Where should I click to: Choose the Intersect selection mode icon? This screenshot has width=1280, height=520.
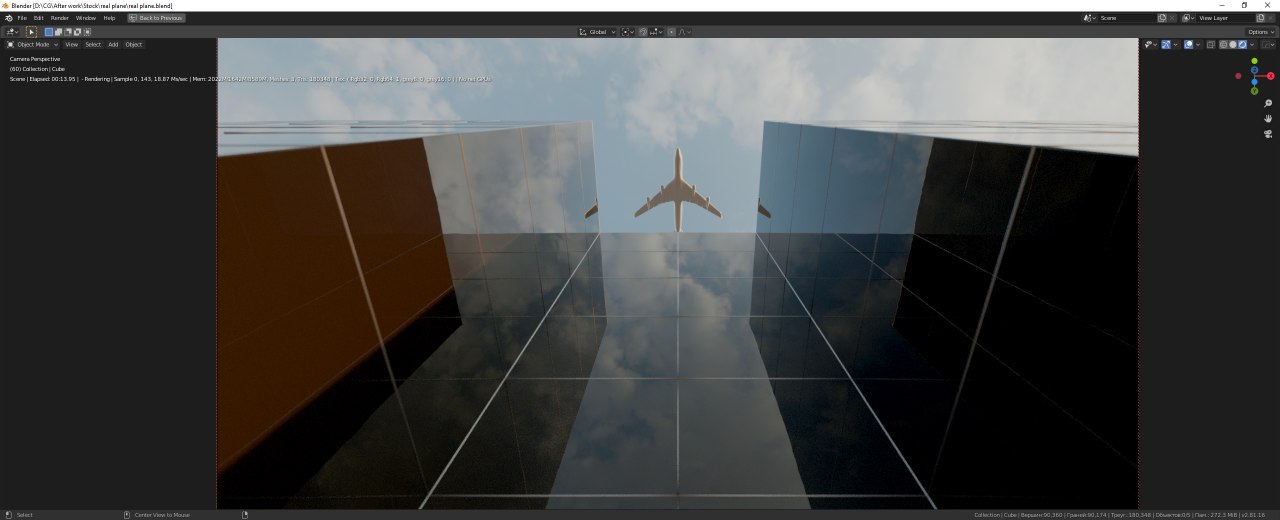tap(86, 32)
